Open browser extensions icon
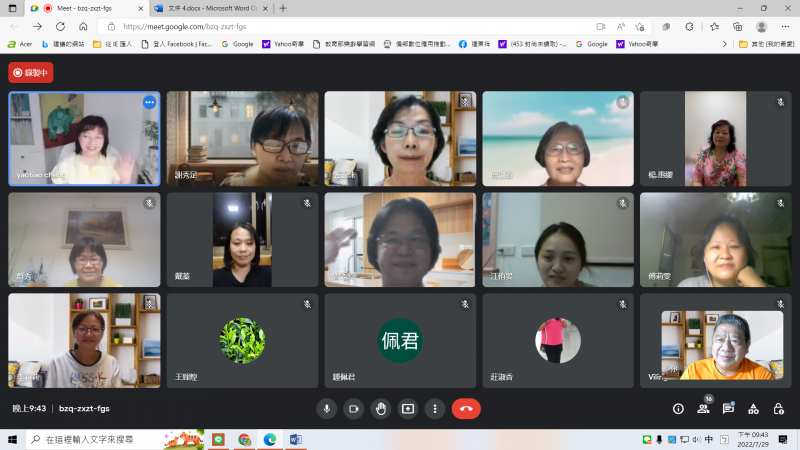Screen dimensions: 800x450 pos(689,27)
